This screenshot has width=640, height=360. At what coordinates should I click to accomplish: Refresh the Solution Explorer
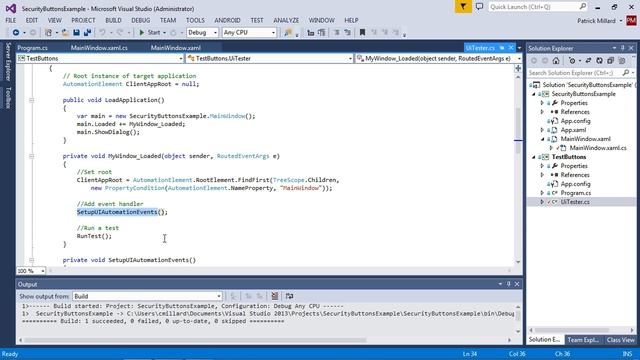pyautogui.click(x=599, y=61)
